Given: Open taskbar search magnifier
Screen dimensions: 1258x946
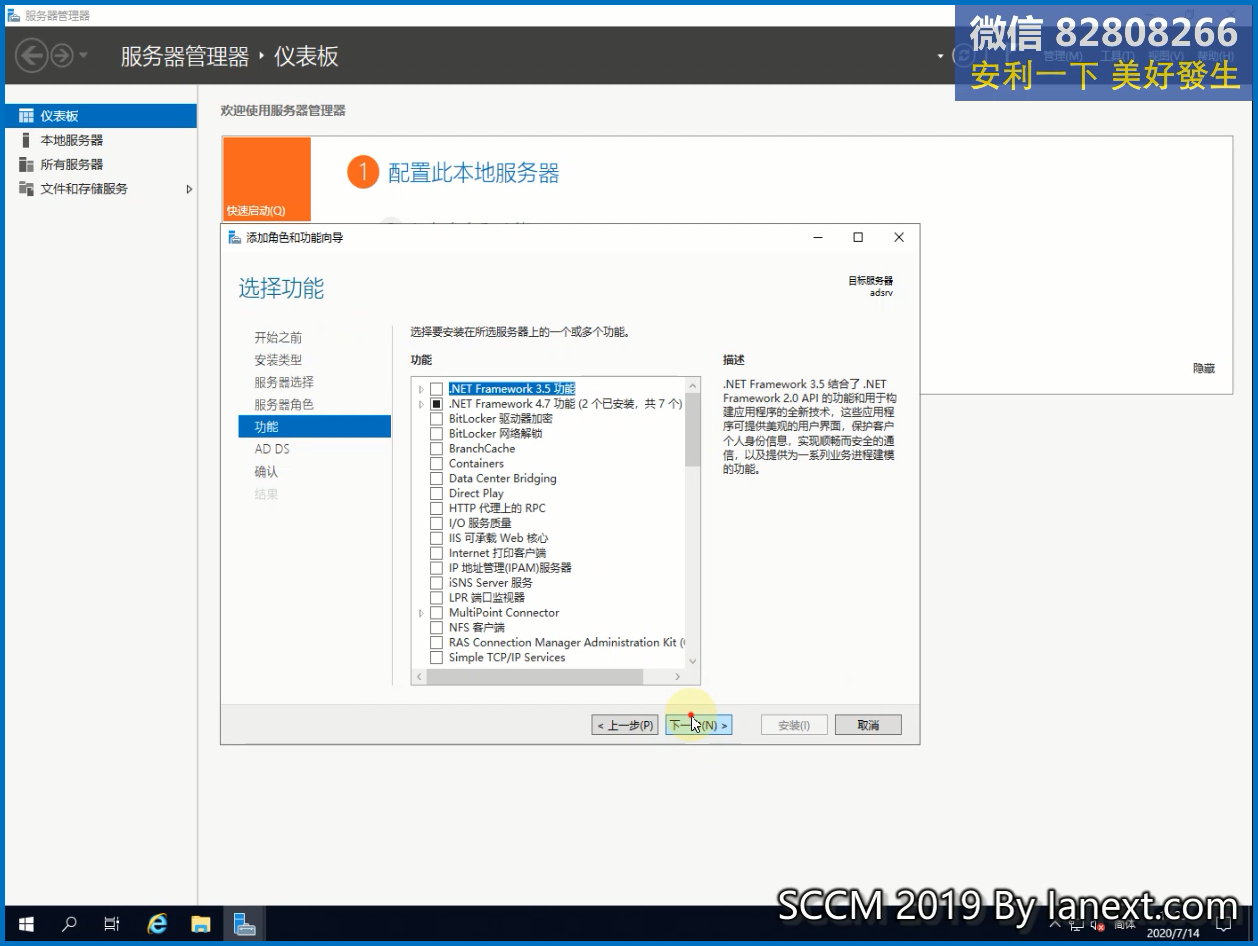Looking at the screenshot, I should point(69,924).
